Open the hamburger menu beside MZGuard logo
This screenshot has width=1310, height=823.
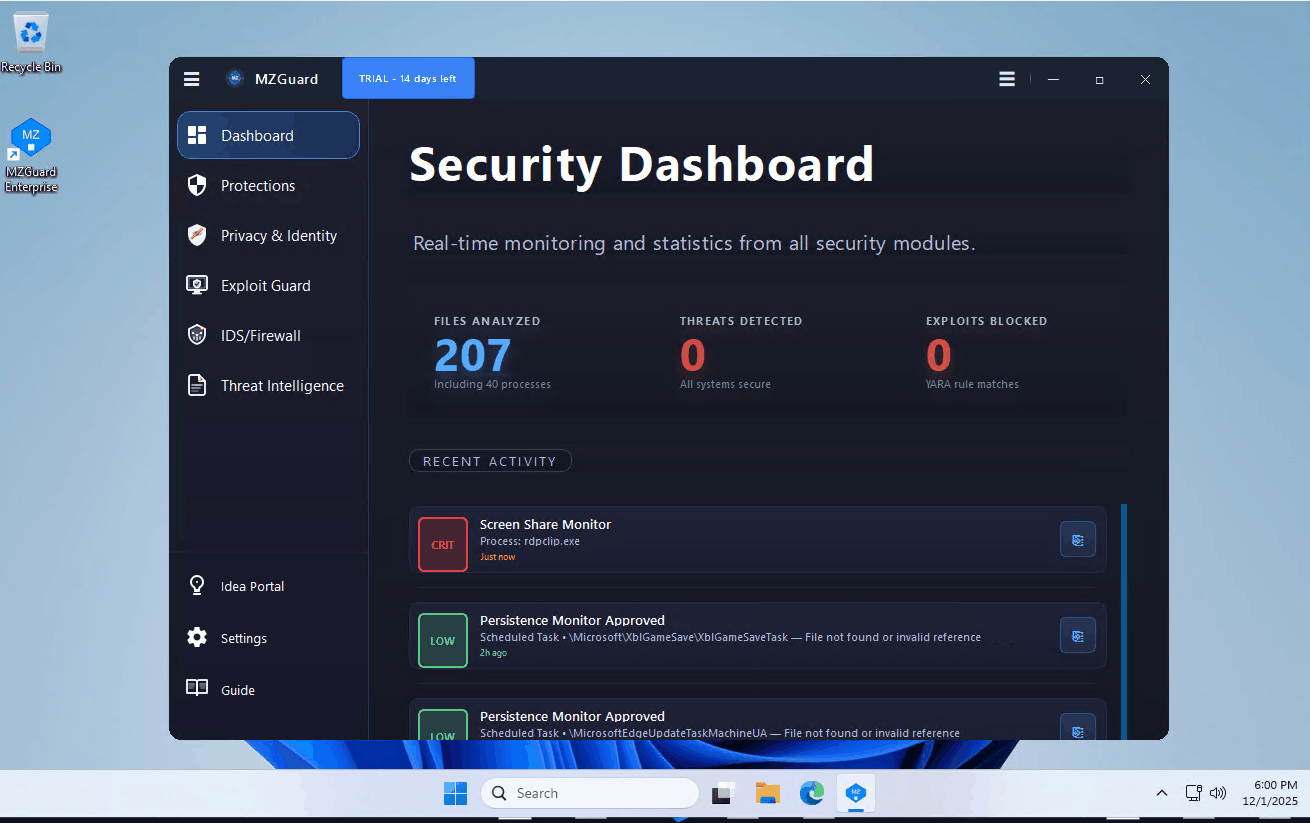191,78
